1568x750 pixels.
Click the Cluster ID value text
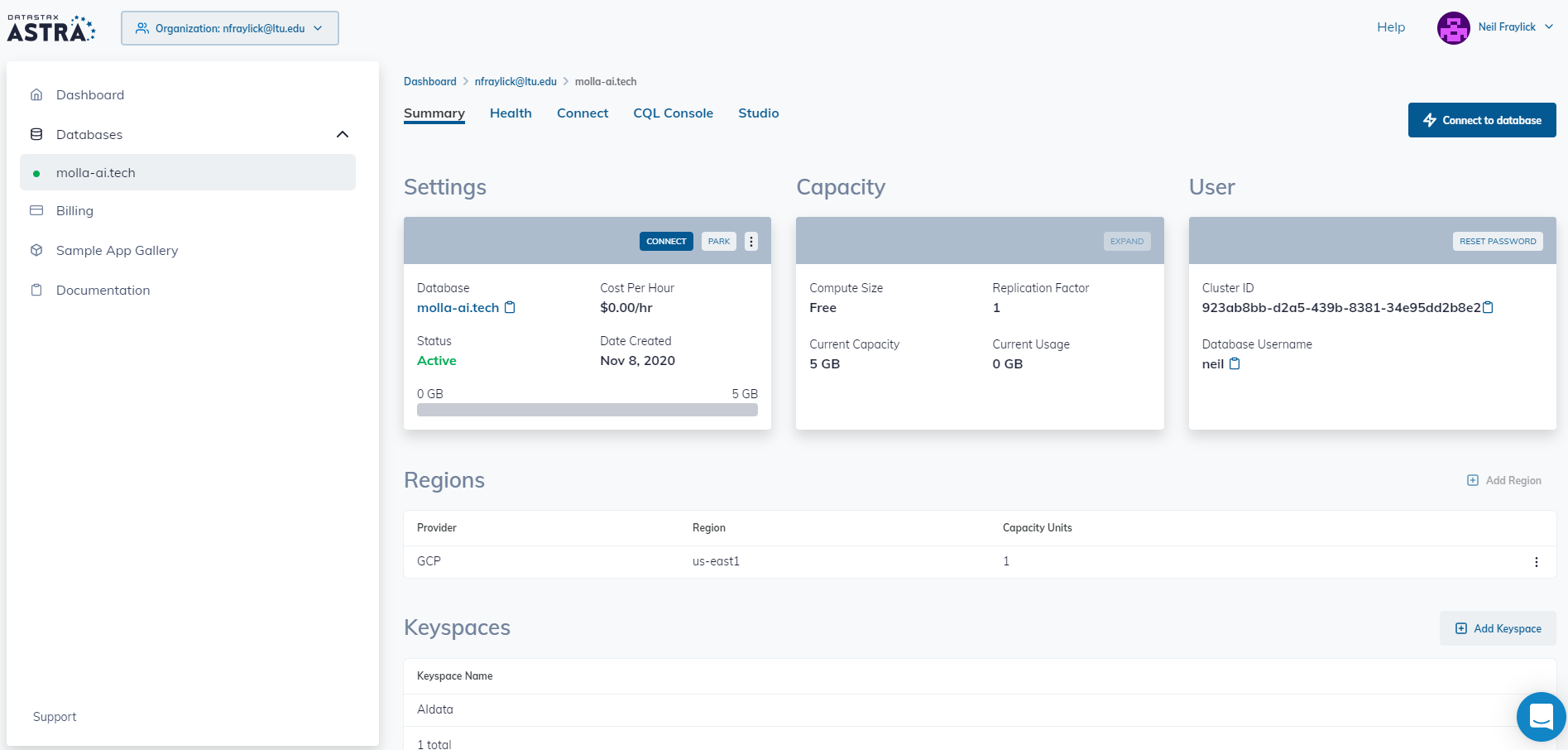pos(1341,307)
